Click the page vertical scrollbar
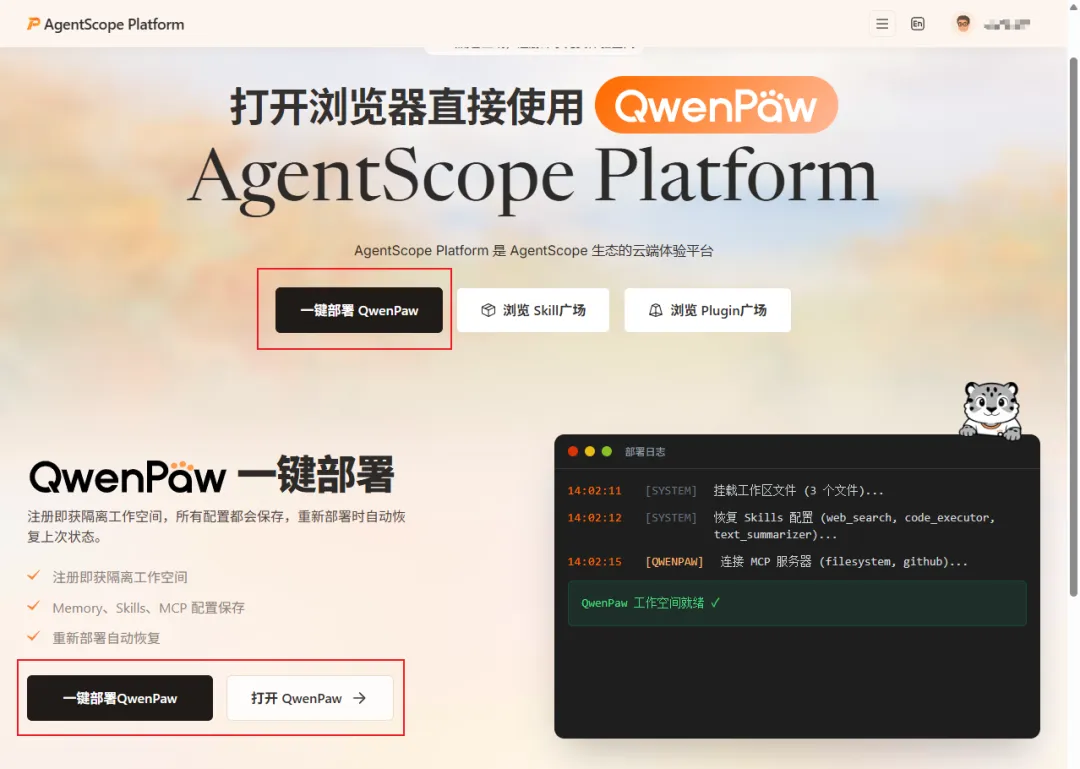 tap(1073, 327)
